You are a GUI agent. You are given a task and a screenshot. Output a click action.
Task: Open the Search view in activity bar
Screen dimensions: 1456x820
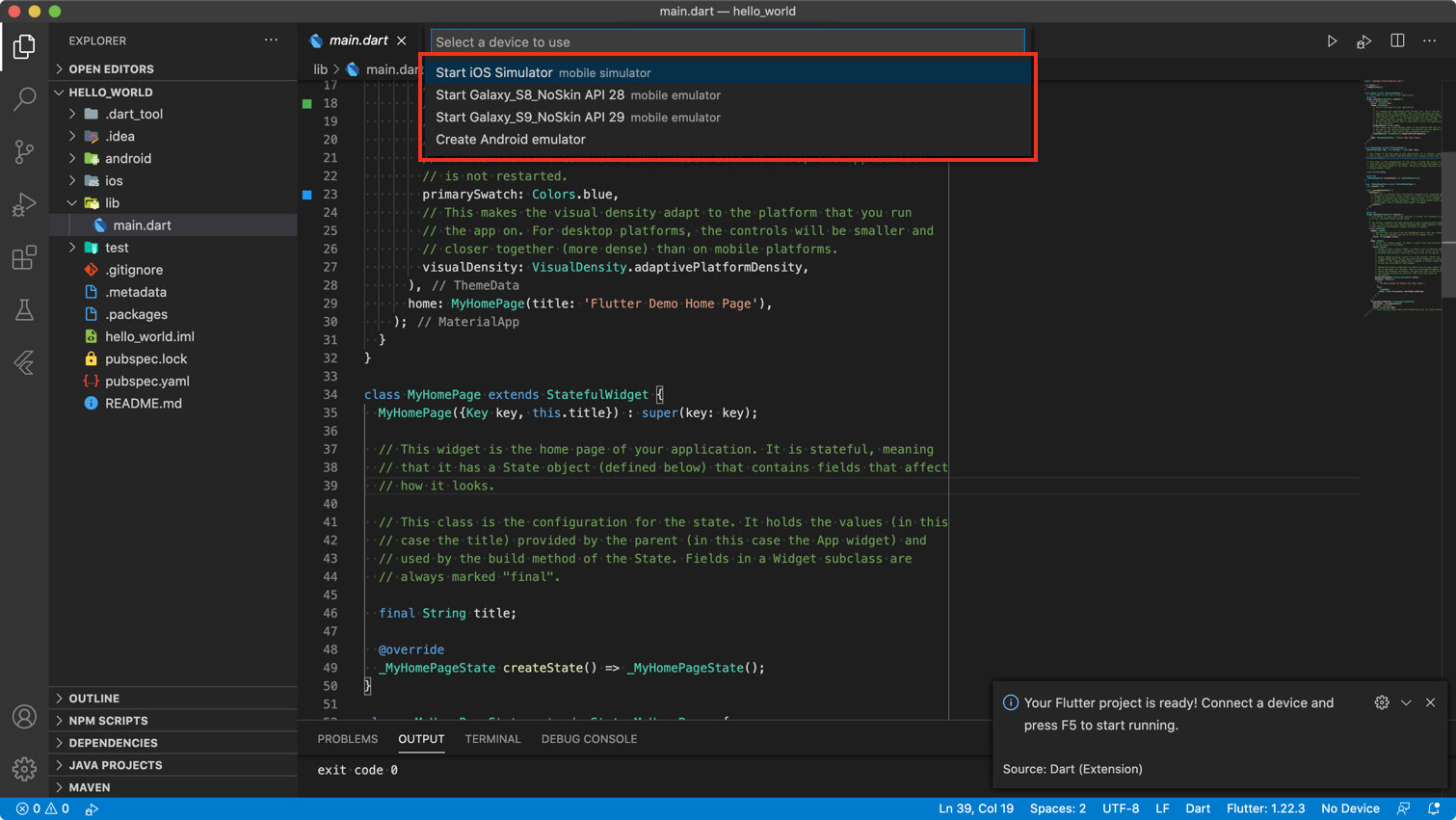pyautogui.click(x=24, y=98)
